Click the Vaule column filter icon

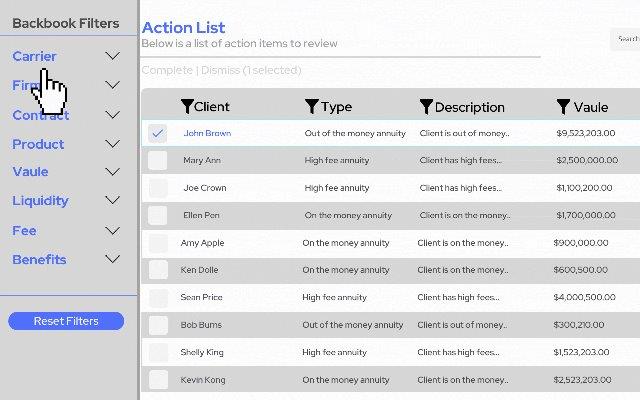(x=563, y=107)
